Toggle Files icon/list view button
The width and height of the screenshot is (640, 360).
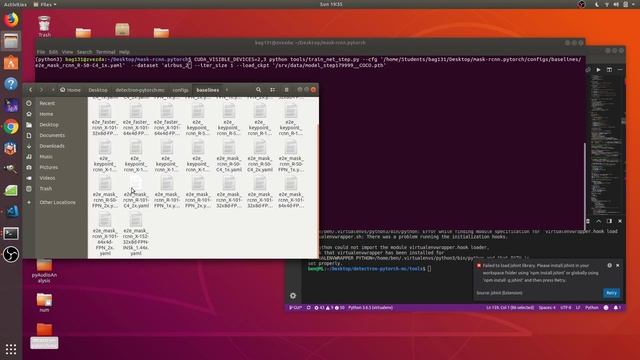point(272,90)
